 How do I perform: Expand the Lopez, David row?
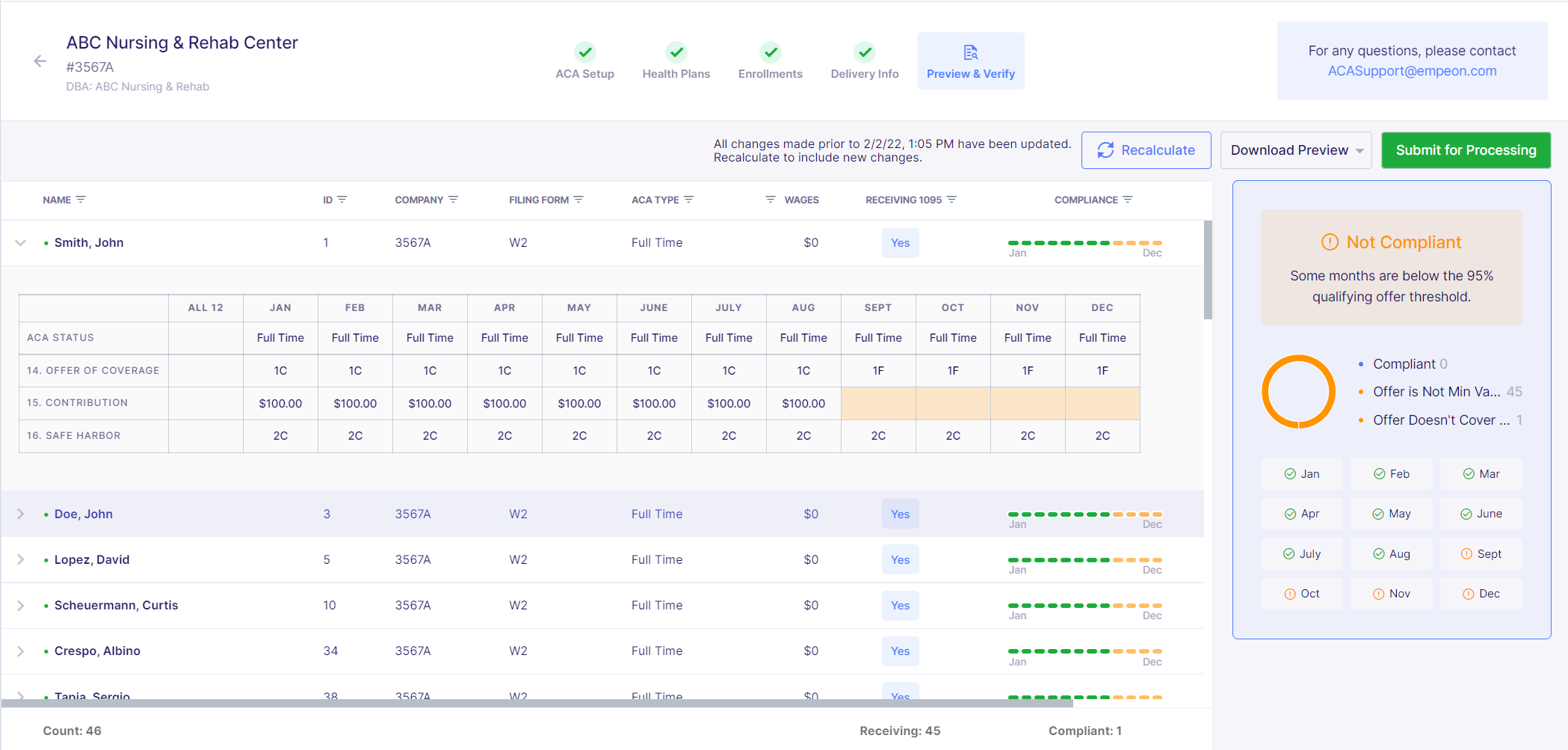[21, 559]
